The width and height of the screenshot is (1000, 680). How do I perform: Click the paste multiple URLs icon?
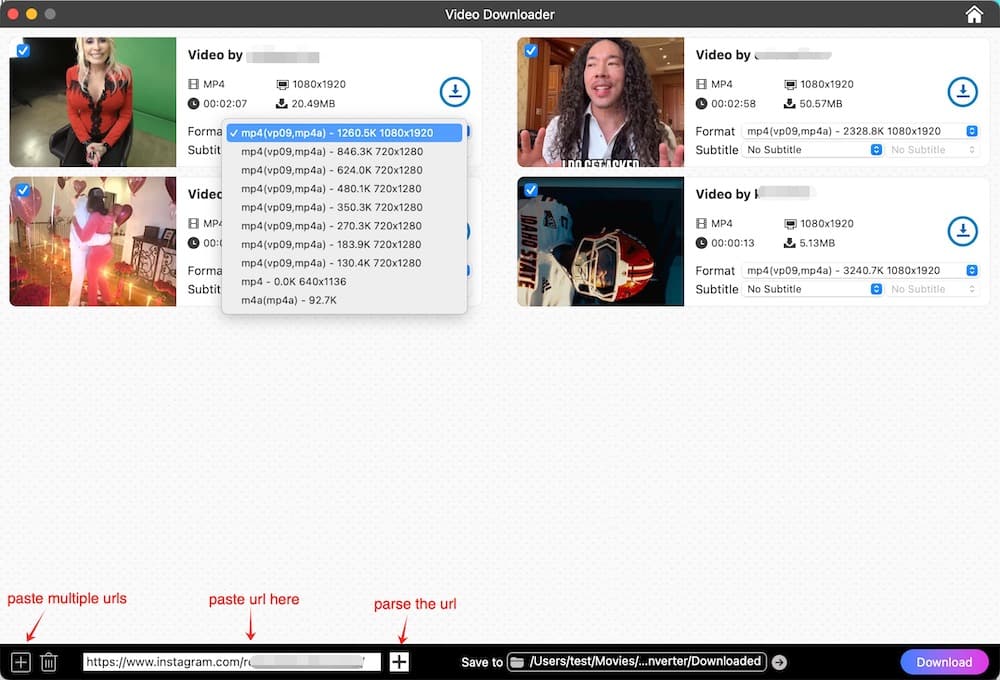(x=21, y=662)
